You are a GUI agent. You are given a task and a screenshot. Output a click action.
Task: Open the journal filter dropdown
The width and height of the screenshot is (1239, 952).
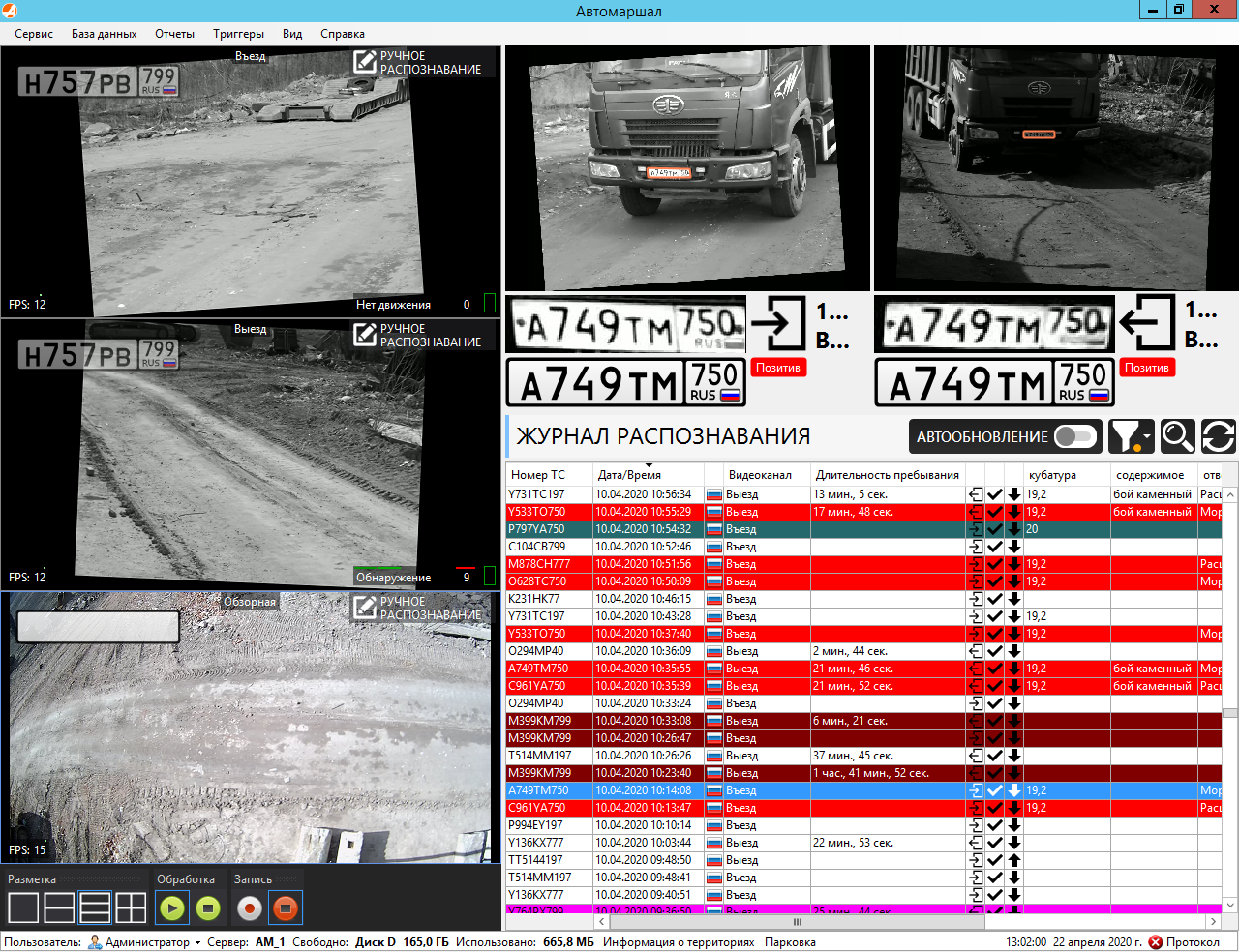point(1131,436)
